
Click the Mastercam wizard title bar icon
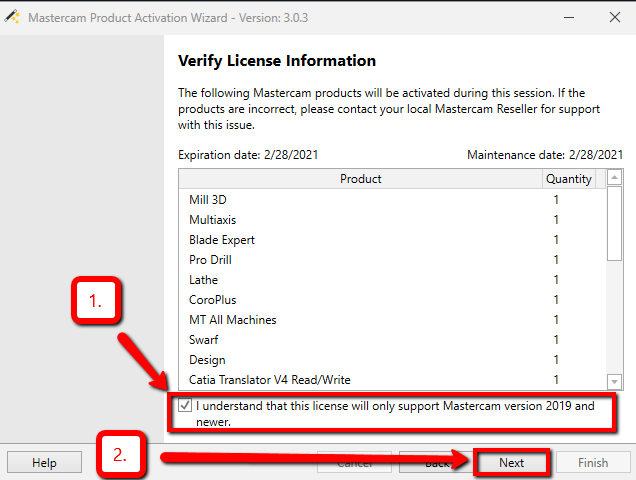(x=12, y=17)
